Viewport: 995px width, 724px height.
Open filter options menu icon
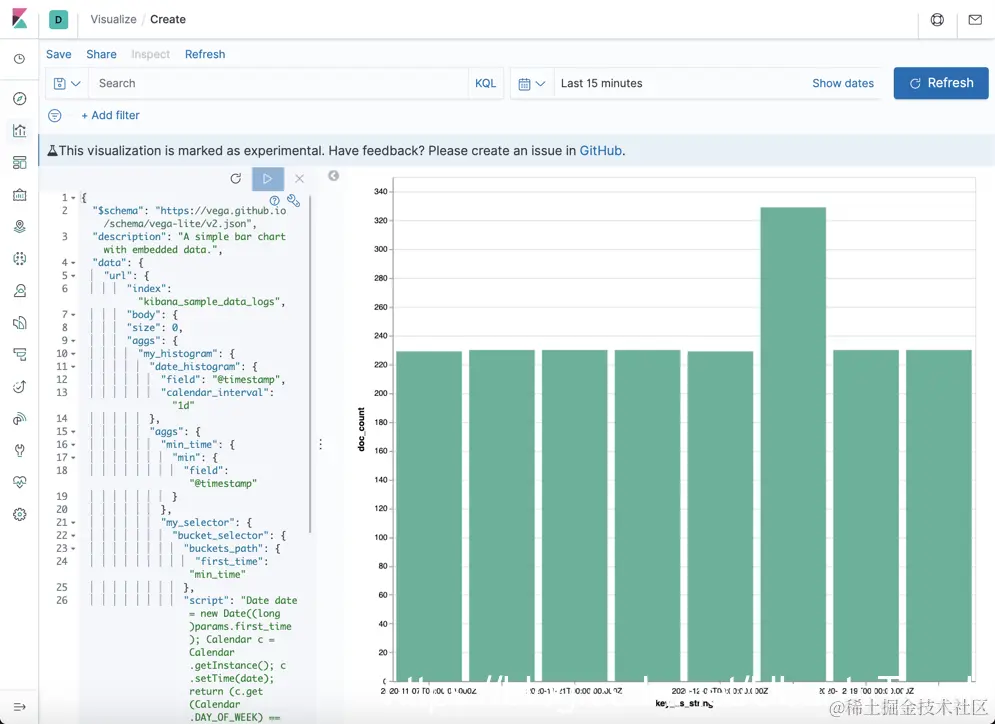(x=55, y=115)
